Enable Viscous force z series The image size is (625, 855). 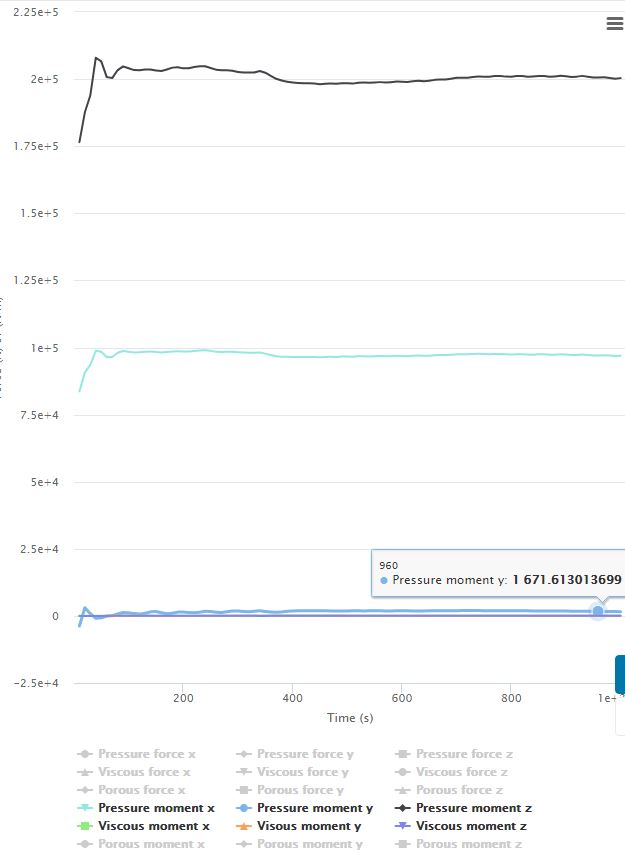(461, 772)
